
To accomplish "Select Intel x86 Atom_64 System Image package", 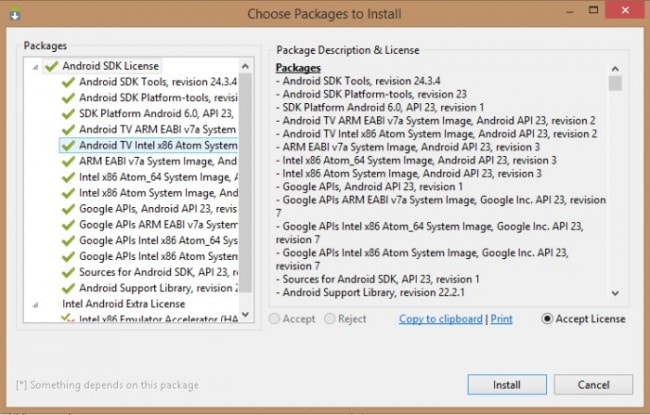I will click(157, 177).
